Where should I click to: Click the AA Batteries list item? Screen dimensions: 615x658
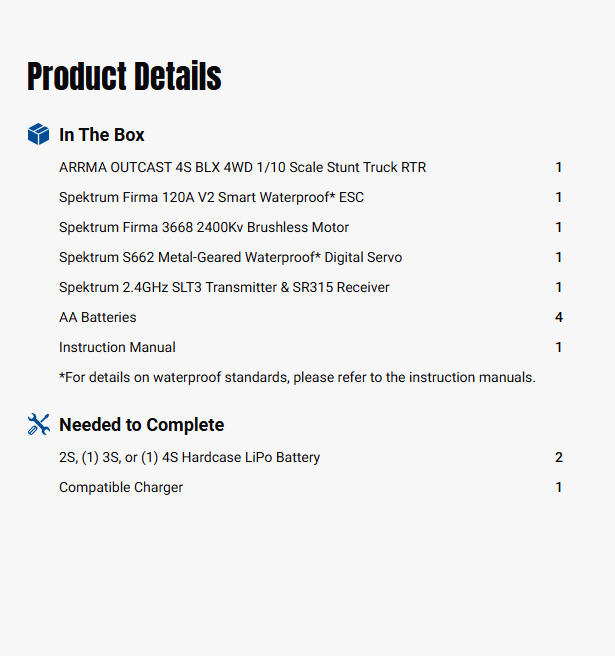(98, 317)
